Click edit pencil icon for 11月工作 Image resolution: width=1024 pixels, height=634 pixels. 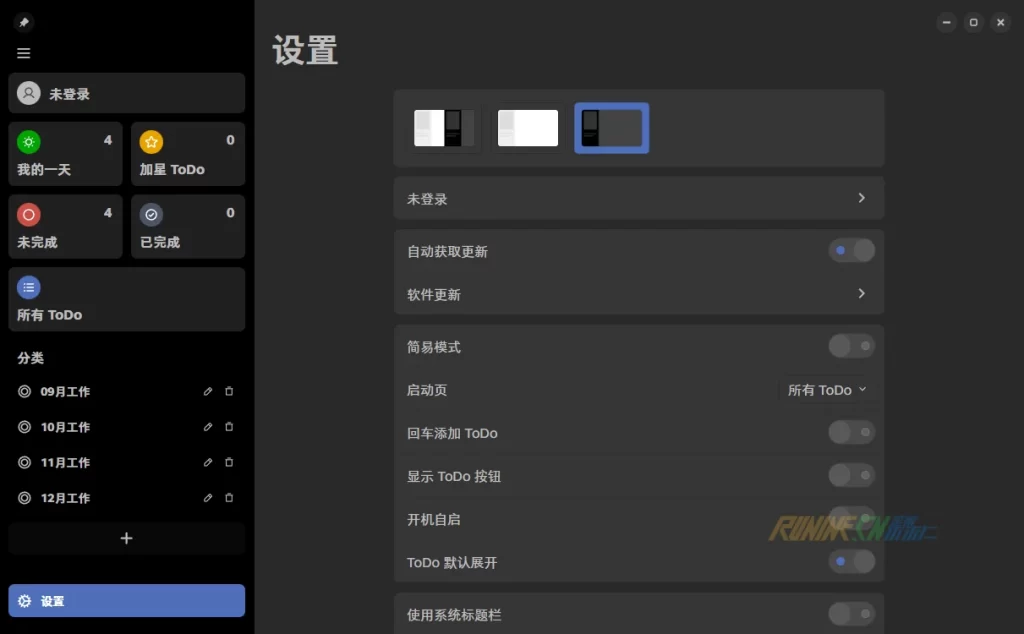pos(208,463)
